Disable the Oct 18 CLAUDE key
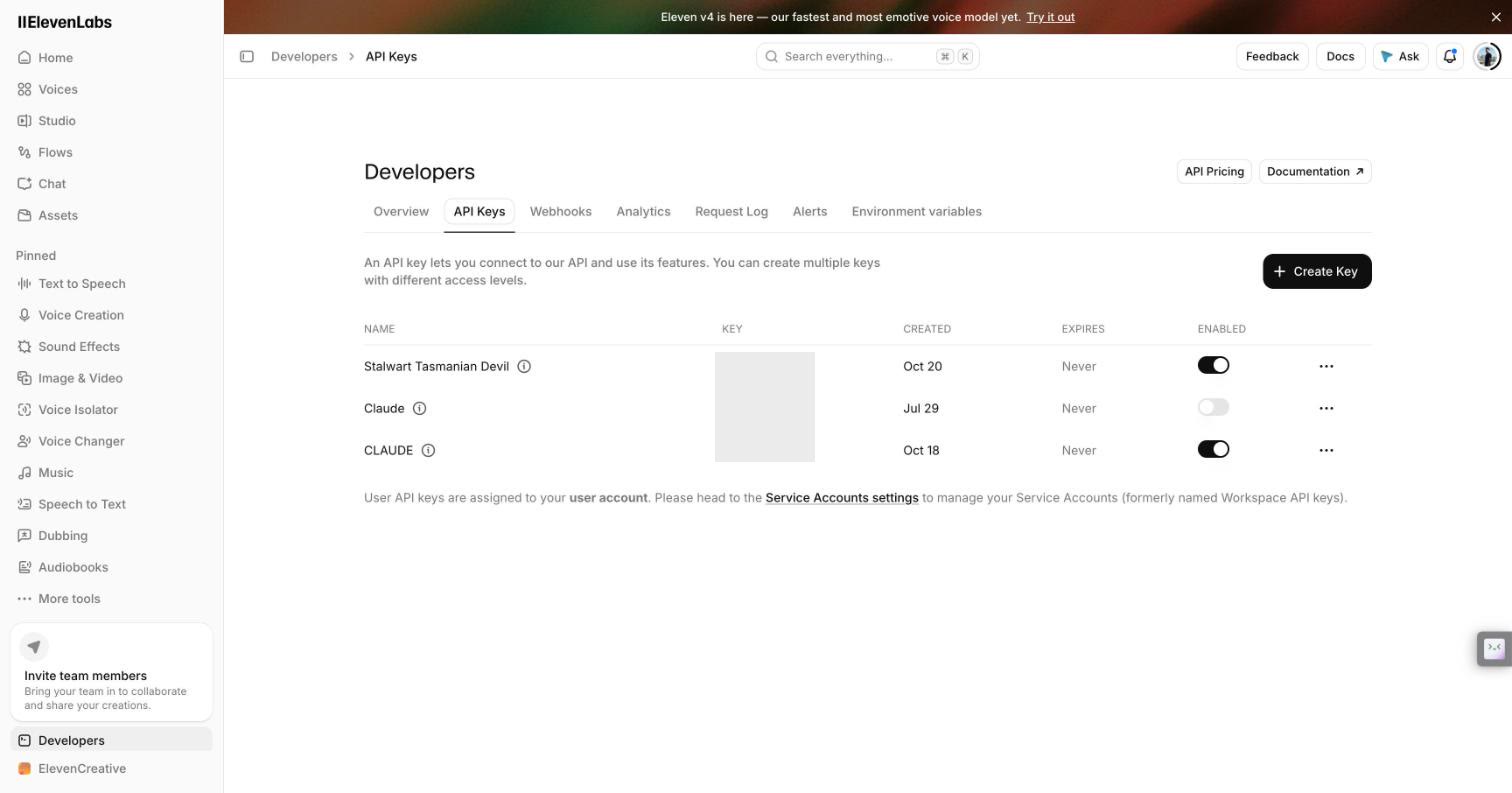The width and height of the screenshot is (1512, 793). tap(1213, 450)
